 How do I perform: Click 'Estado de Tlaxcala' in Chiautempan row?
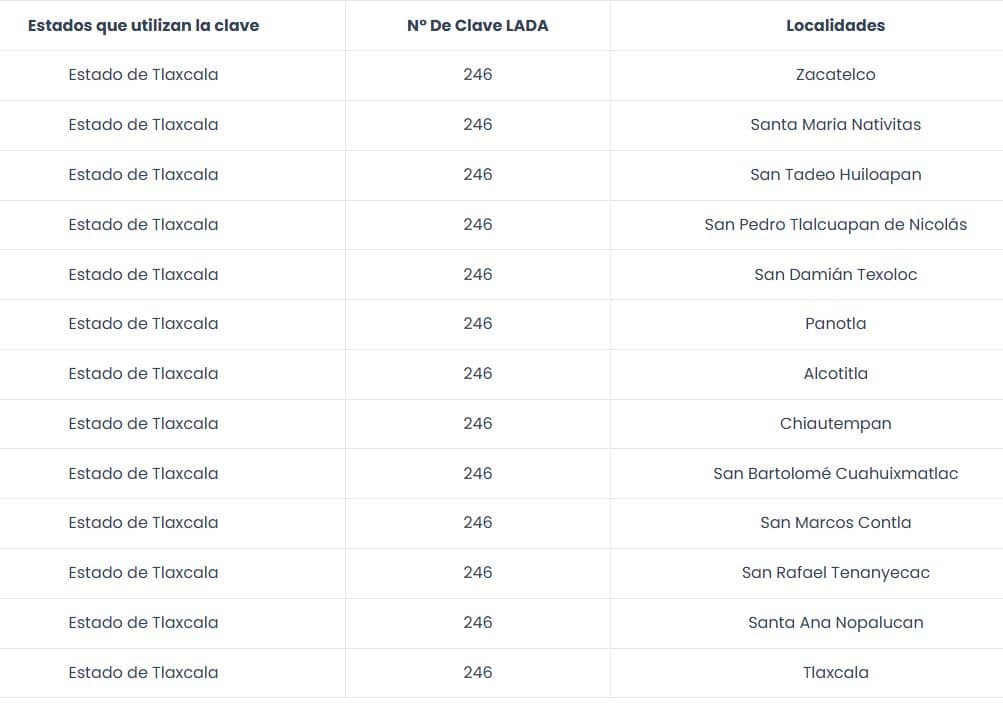click(x=143, y=424)
